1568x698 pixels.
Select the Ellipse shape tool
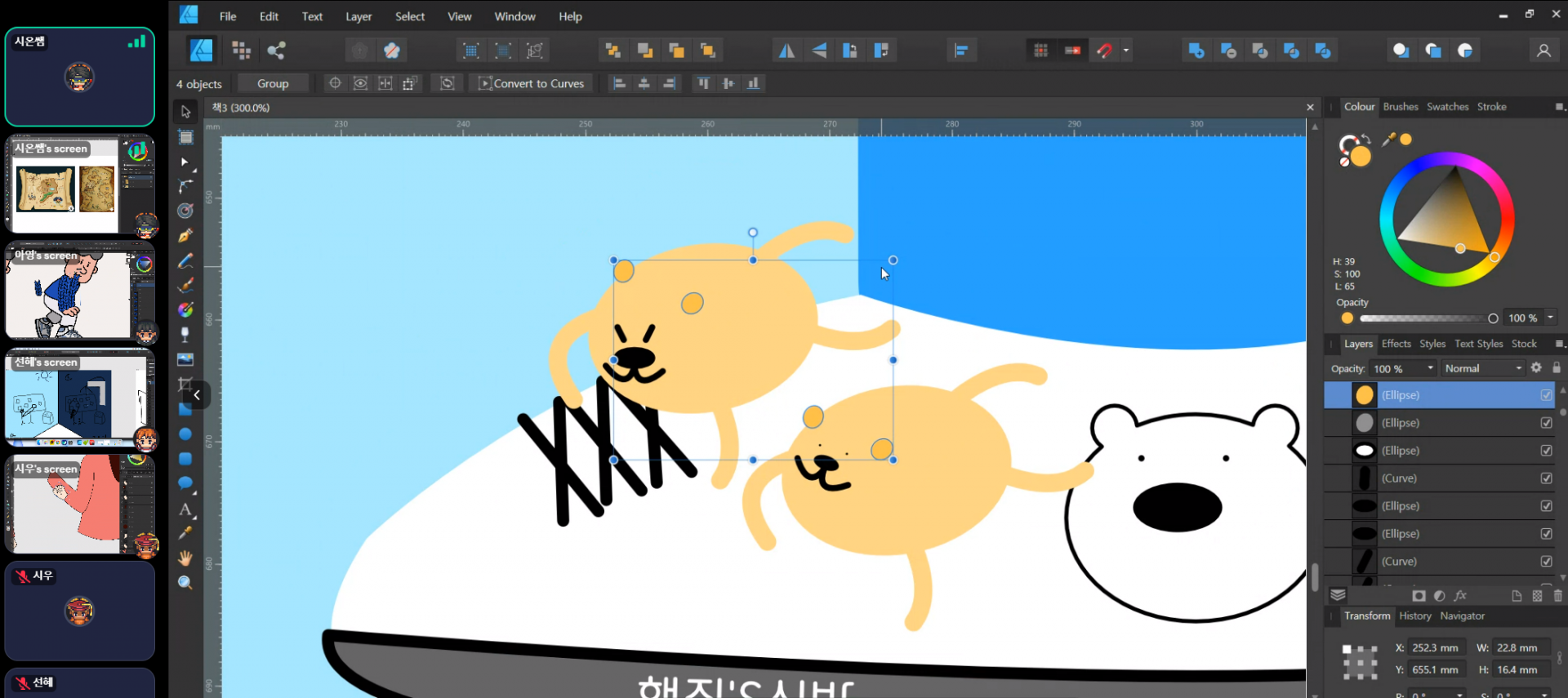[185, 433]
